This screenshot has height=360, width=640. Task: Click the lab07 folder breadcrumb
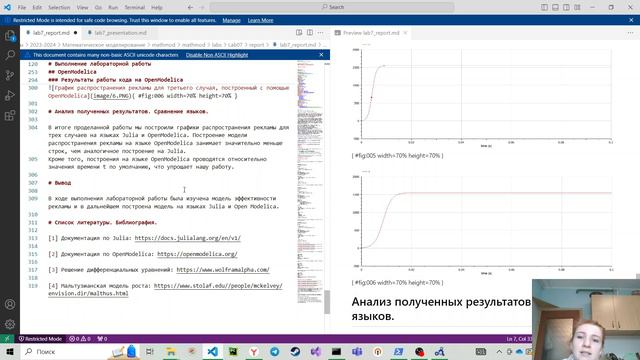(x=235, y=44)
